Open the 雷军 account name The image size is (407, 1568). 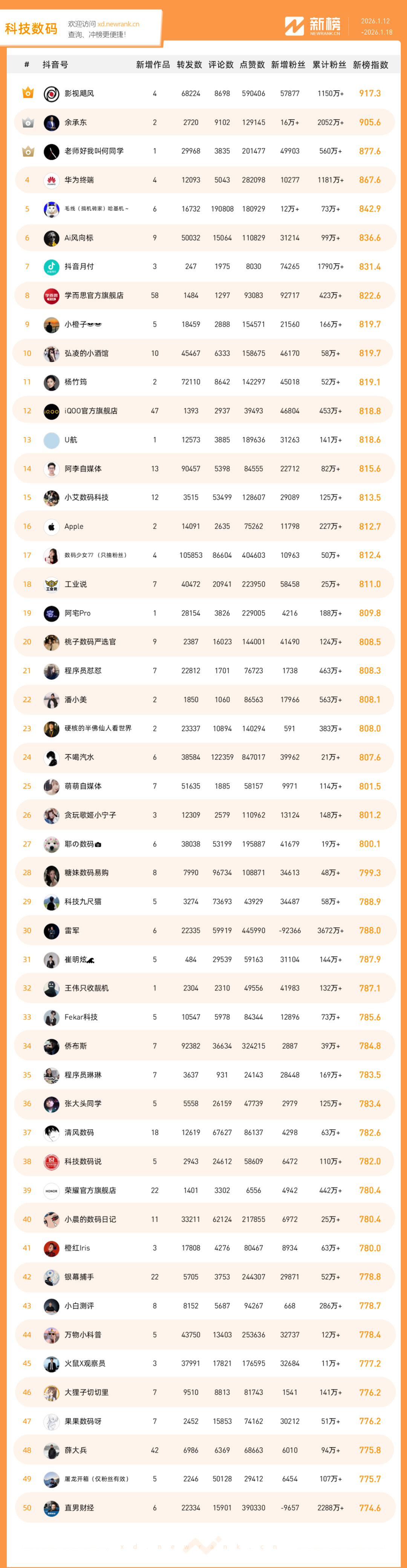click(x=72, y=931)
